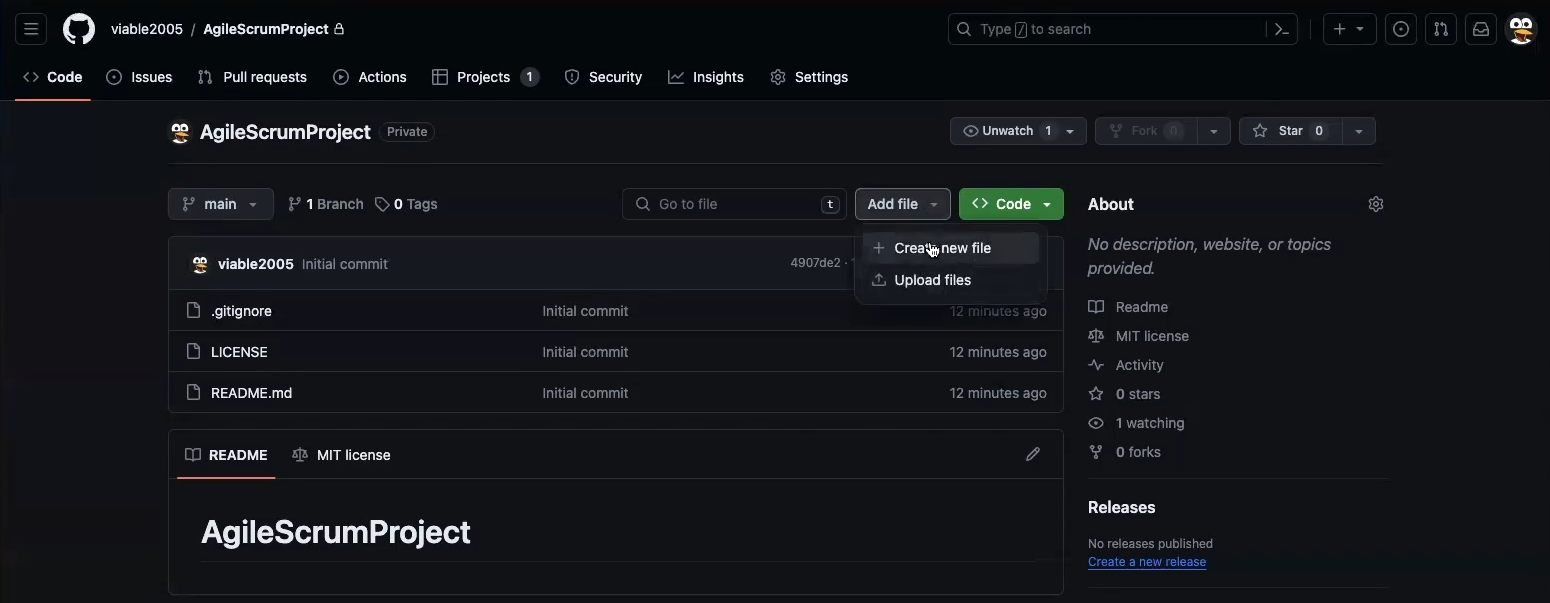This screenshot has height=603, width=1550.
Task: Expand the main branch dropdown
Action: (x=220, y=204)
